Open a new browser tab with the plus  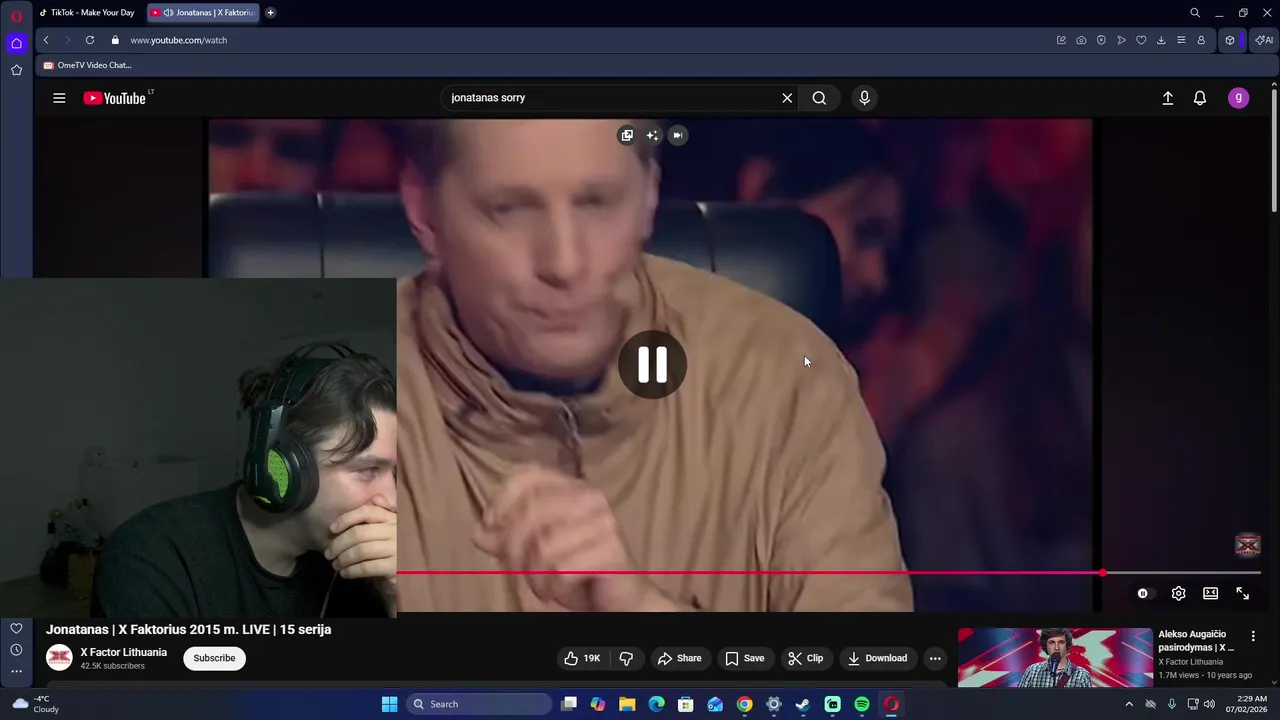click(x=270, y=13)
